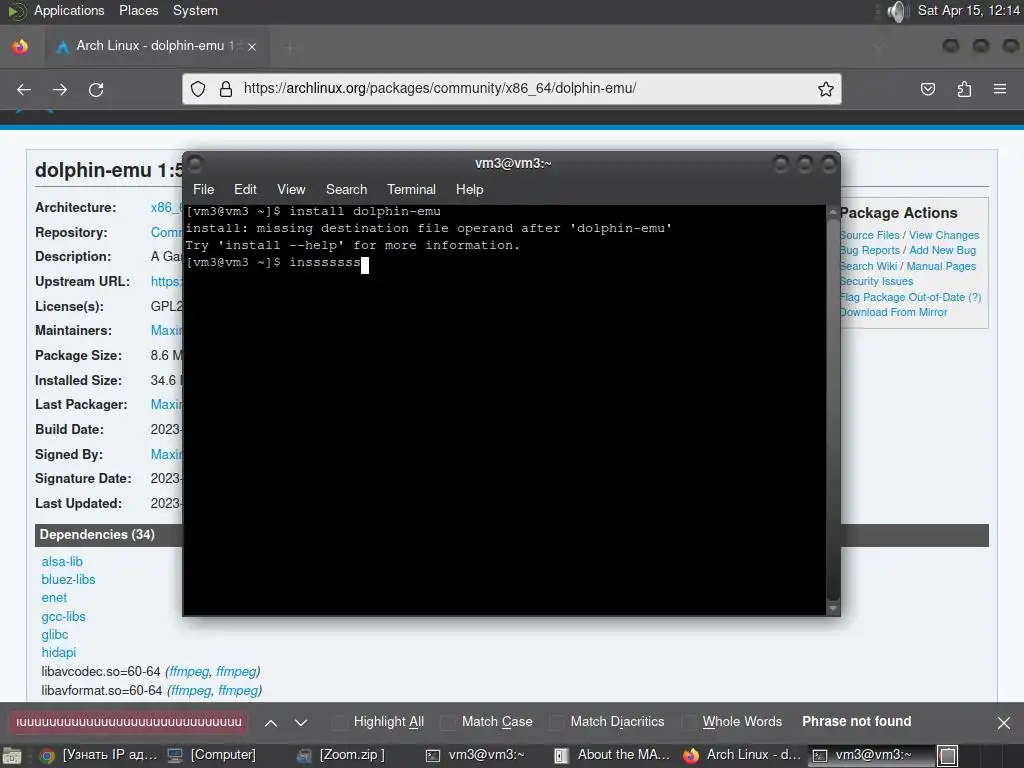Open the System menu

click(195, 10)
